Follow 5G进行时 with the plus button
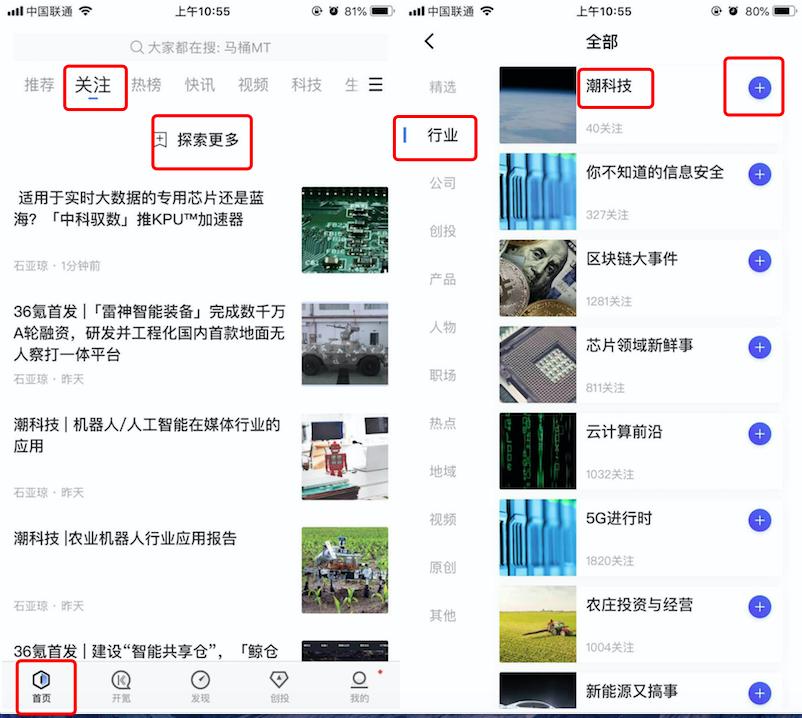Screen dimensions: 802x718 (x=760, y=521)
